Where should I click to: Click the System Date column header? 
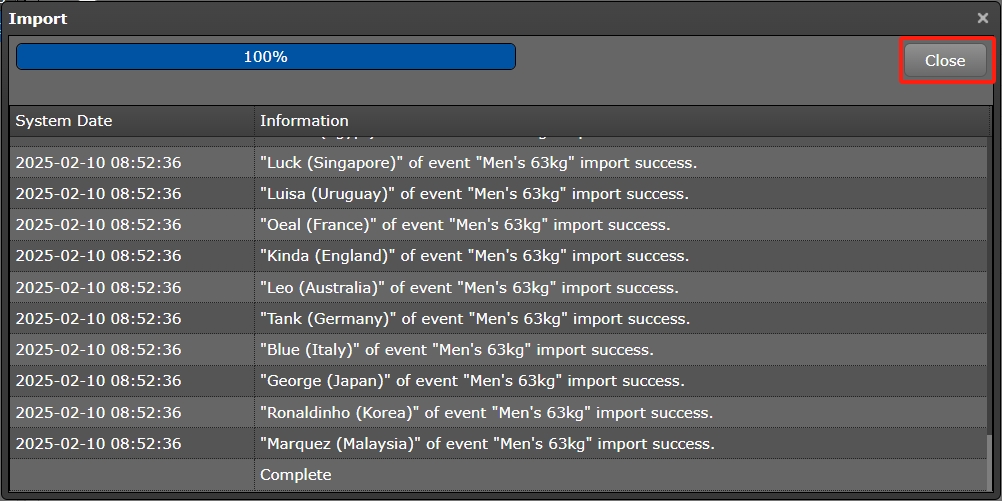point(64,121)
